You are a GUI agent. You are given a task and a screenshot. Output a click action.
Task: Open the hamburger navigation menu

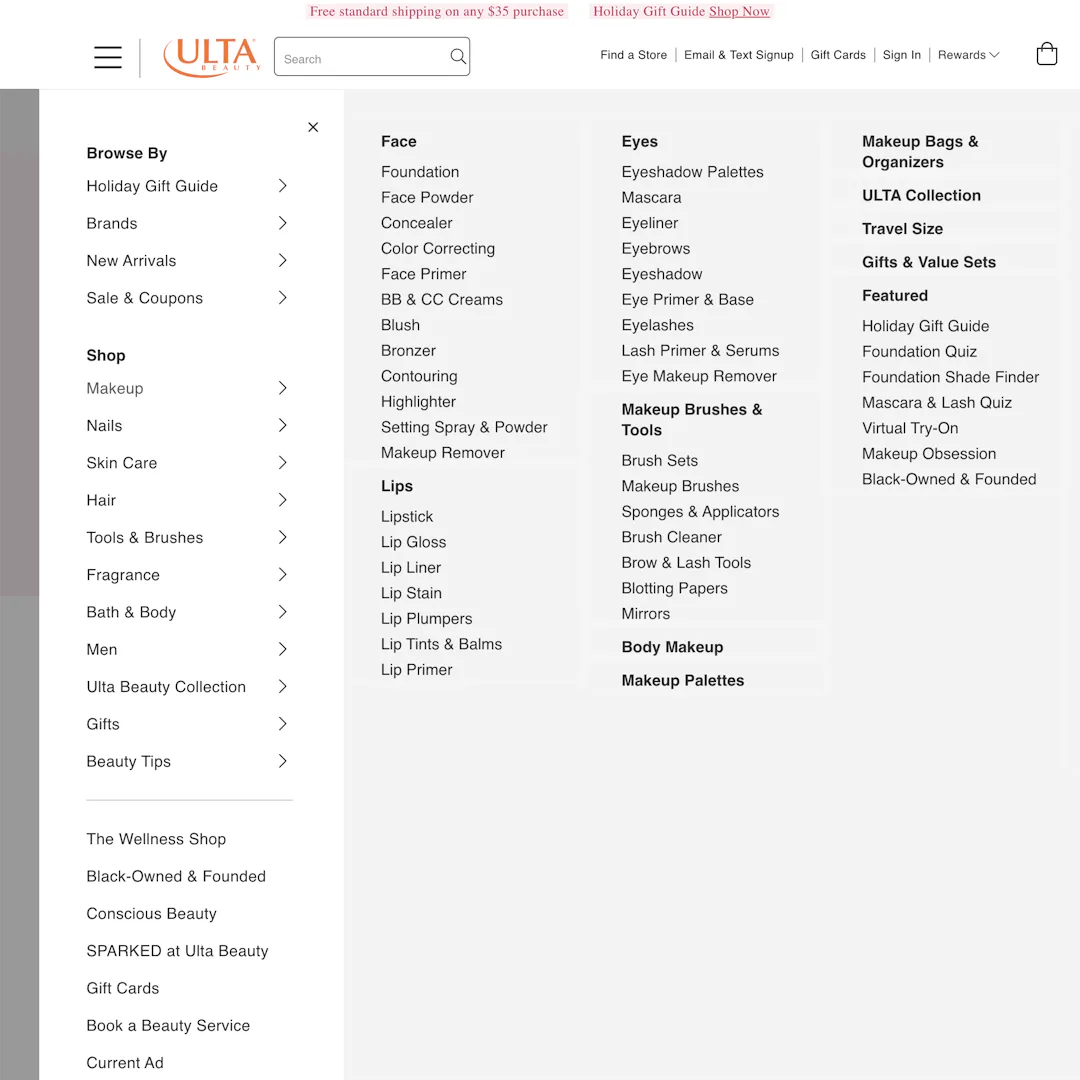click(x=107, y=57)
